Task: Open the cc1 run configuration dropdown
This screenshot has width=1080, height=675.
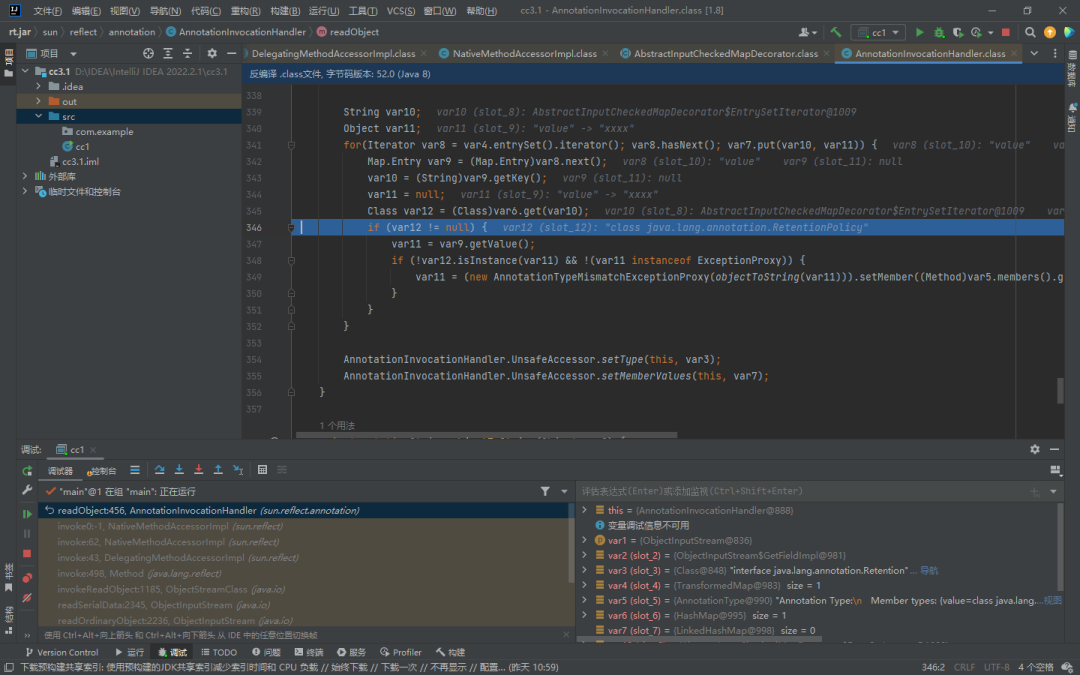Action: click(x=878, y=32)
